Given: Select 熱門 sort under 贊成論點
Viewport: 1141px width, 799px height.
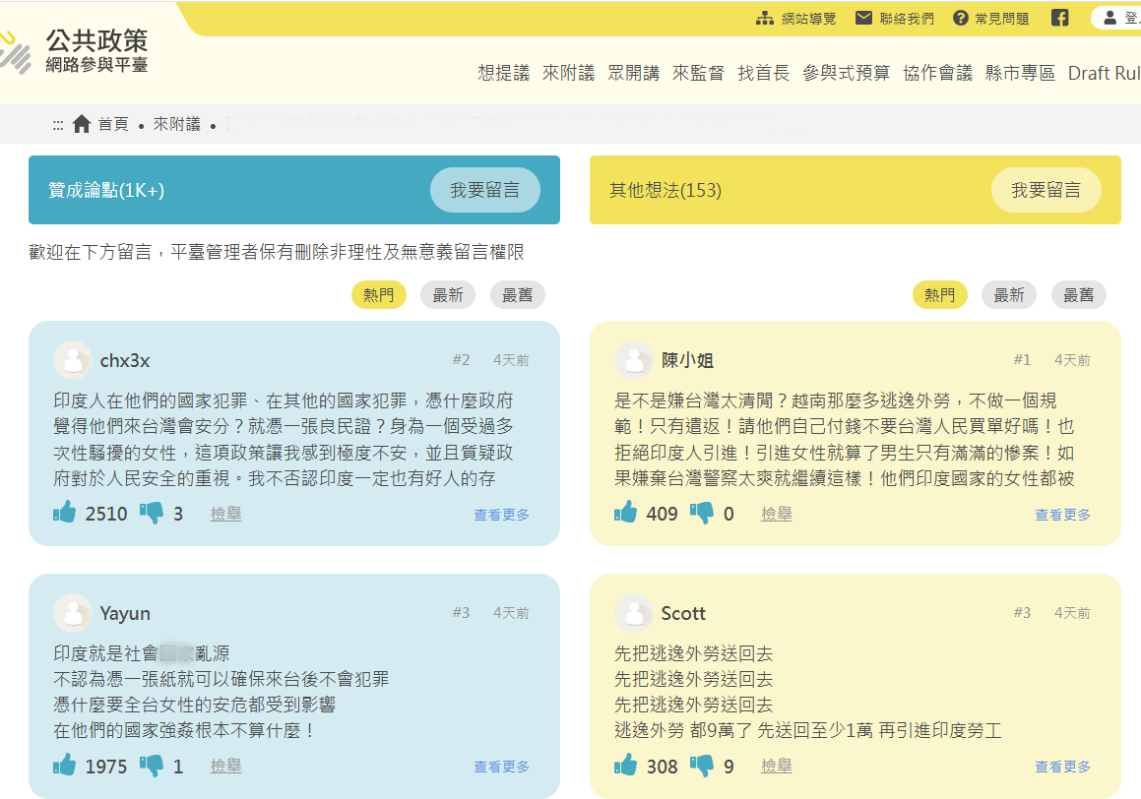Looking at the screenshot, I should [379, 295].
